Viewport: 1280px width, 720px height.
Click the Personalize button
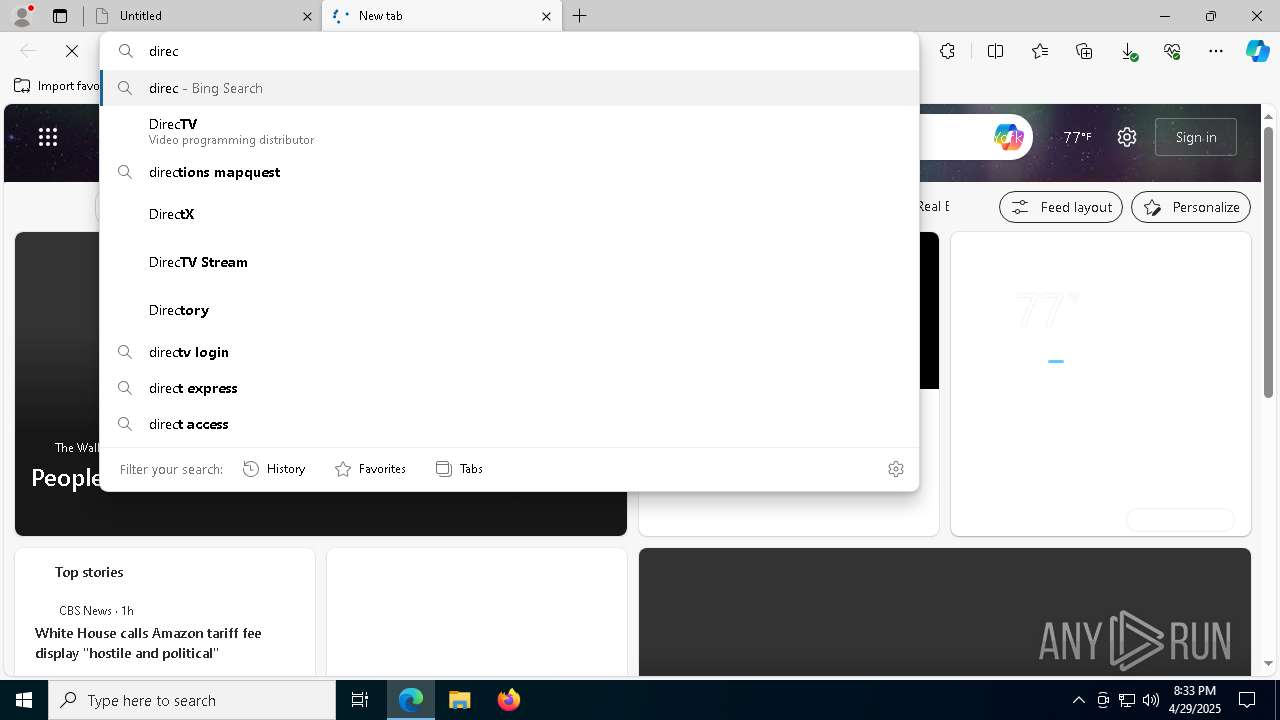click(1191, 207)
